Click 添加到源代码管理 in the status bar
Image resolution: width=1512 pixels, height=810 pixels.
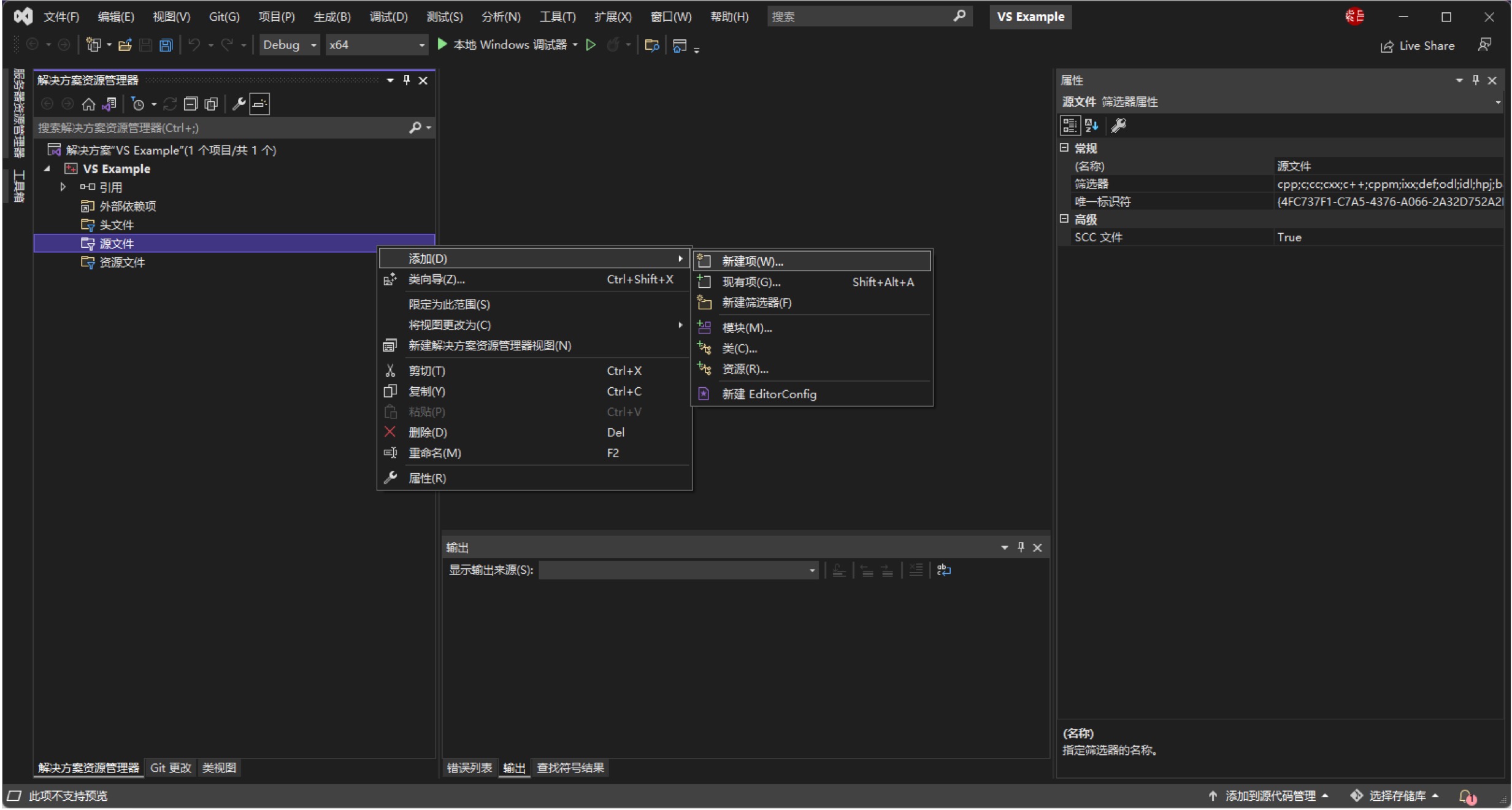(1268, 796)
